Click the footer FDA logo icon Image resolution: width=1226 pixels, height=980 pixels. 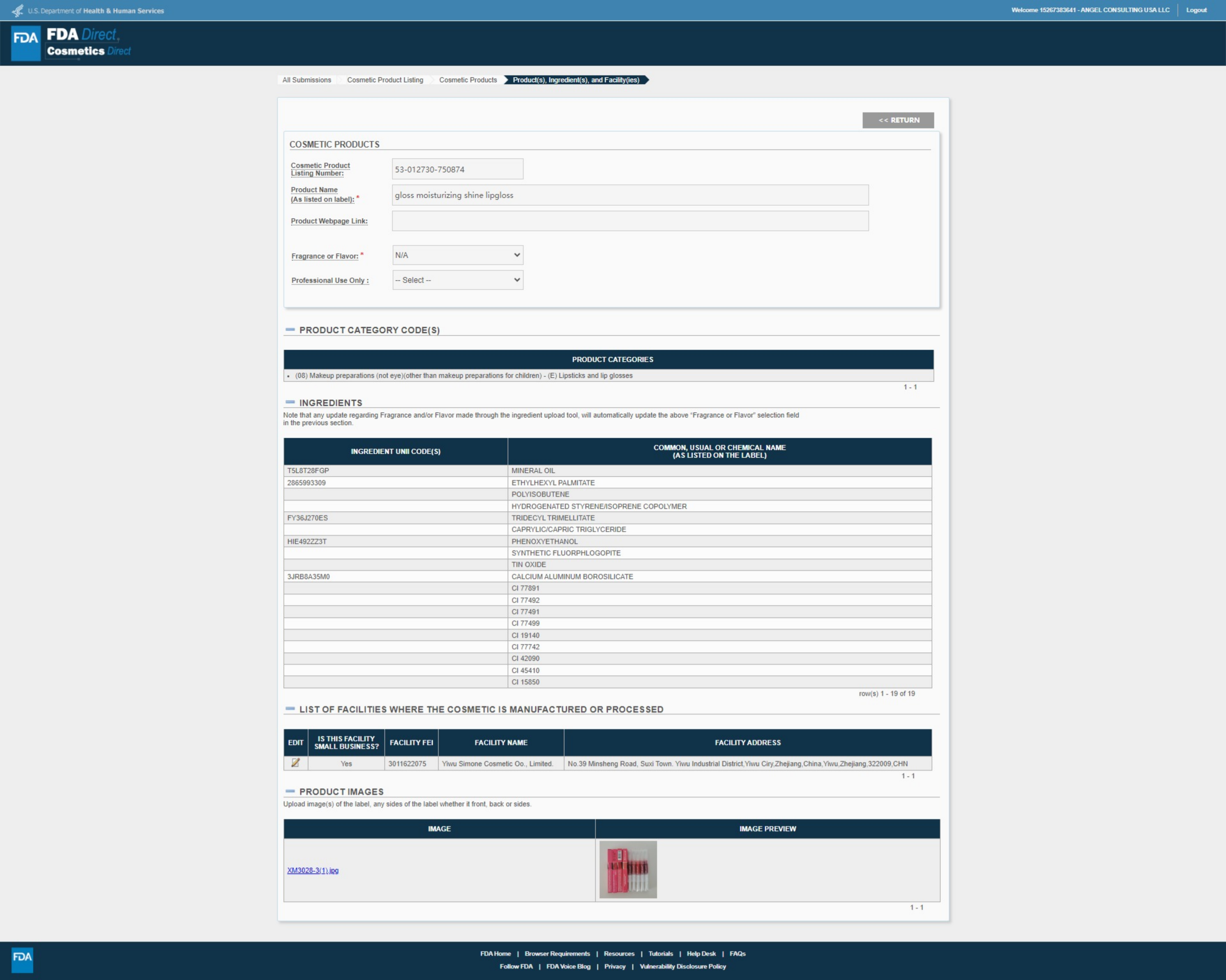pyautogui.click(x=22, y=960)
